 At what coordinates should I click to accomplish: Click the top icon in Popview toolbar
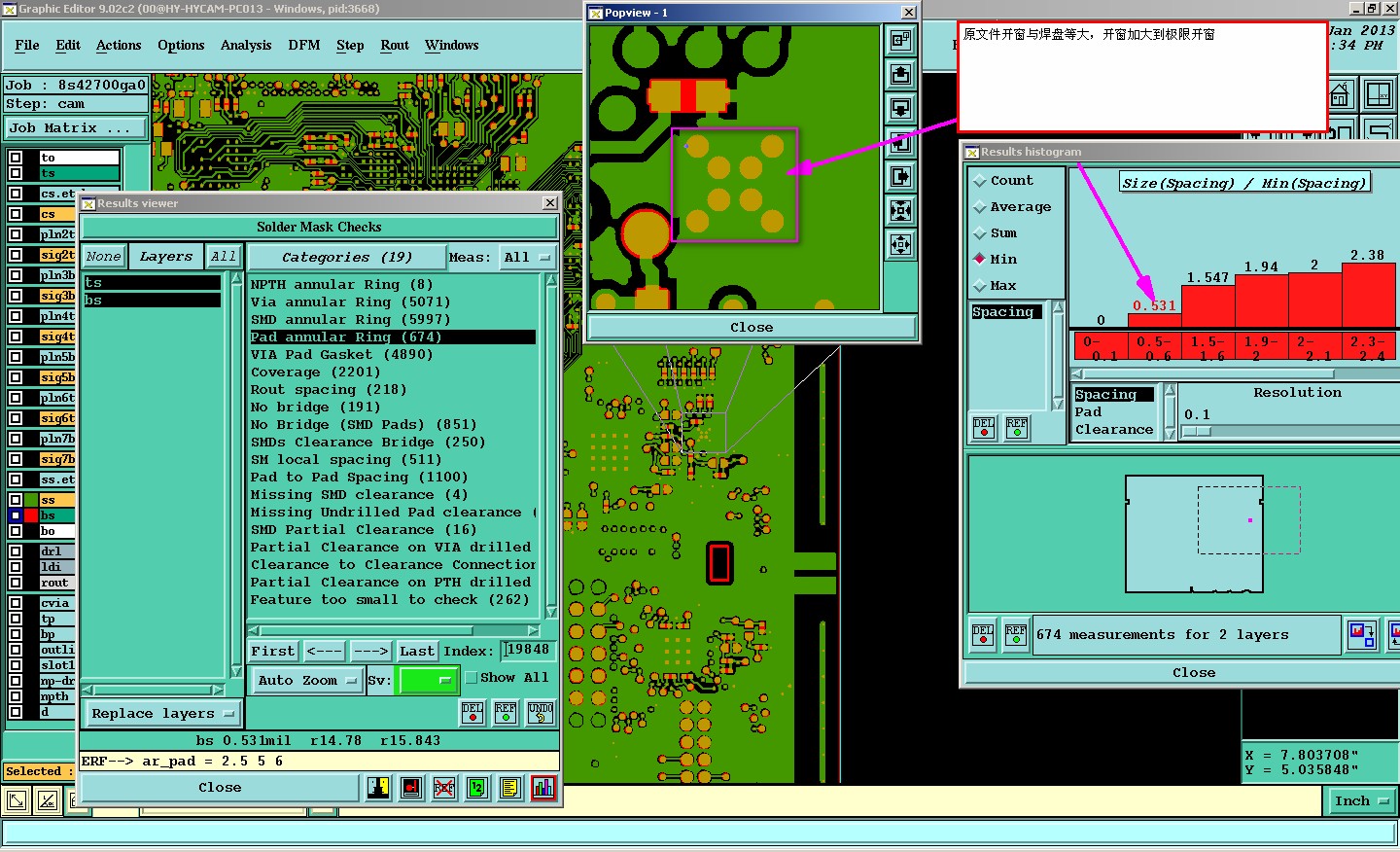click(x=901, y=41)
